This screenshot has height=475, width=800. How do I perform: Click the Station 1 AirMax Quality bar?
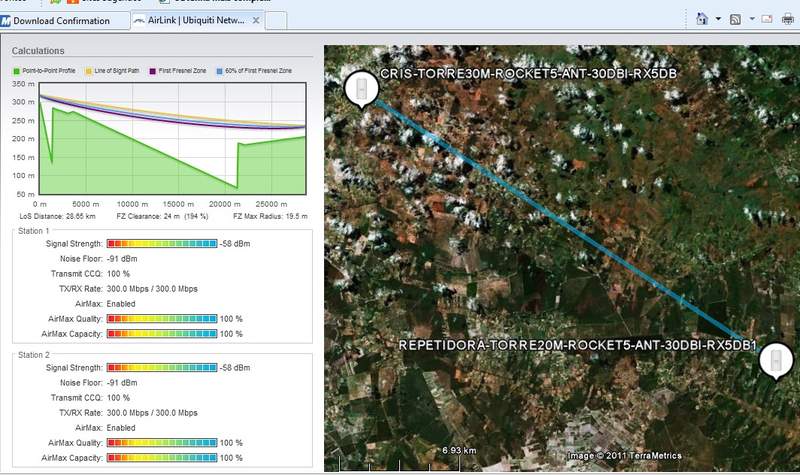click(x=162, y=319)
